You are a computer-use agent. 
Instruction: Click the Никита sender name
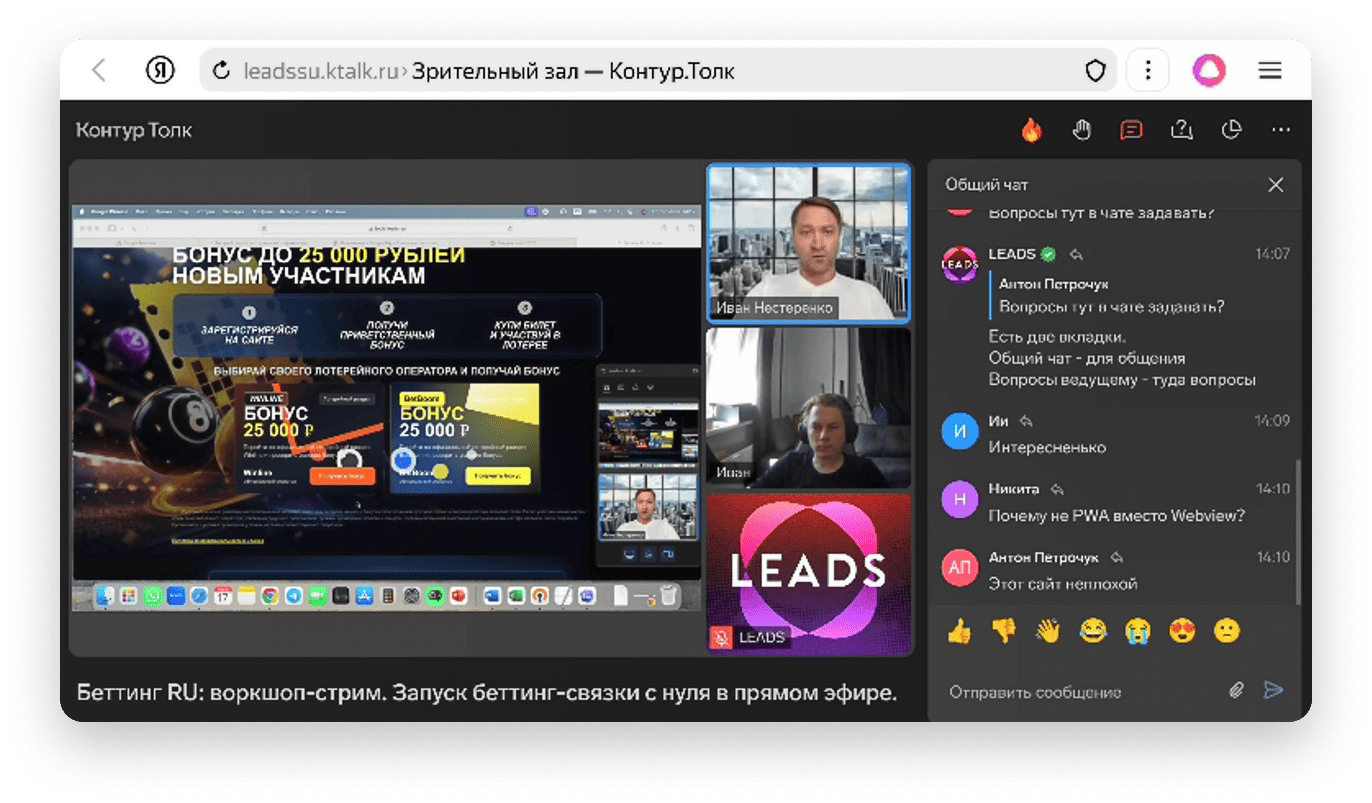(1014, 489)
